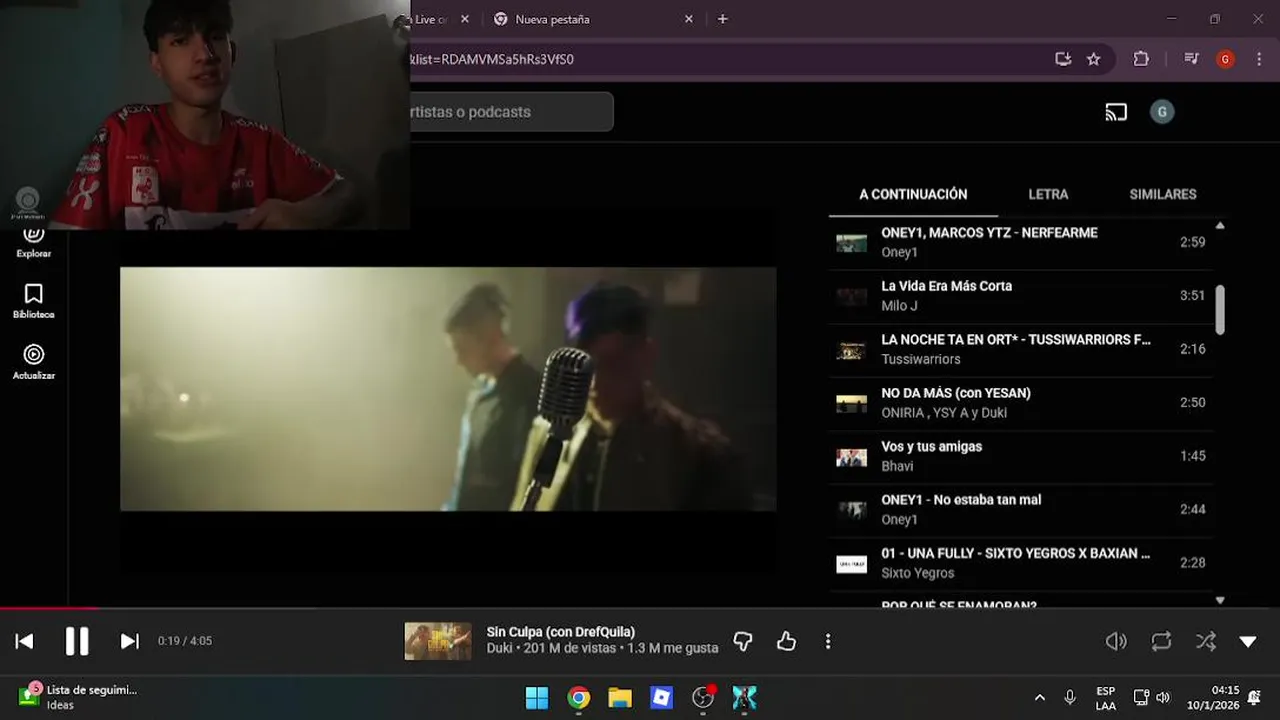
Task: Play ONEY1, MARCOS YTZ - NERFEARME from the queue
Action: pos(1020,242)
